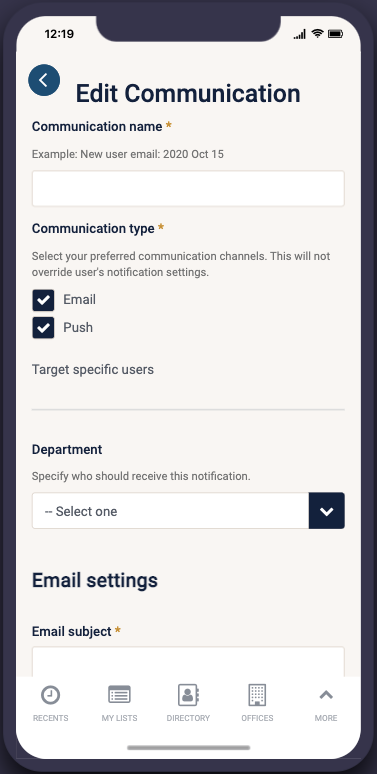Focus the Communication name input field

[188, 189]
